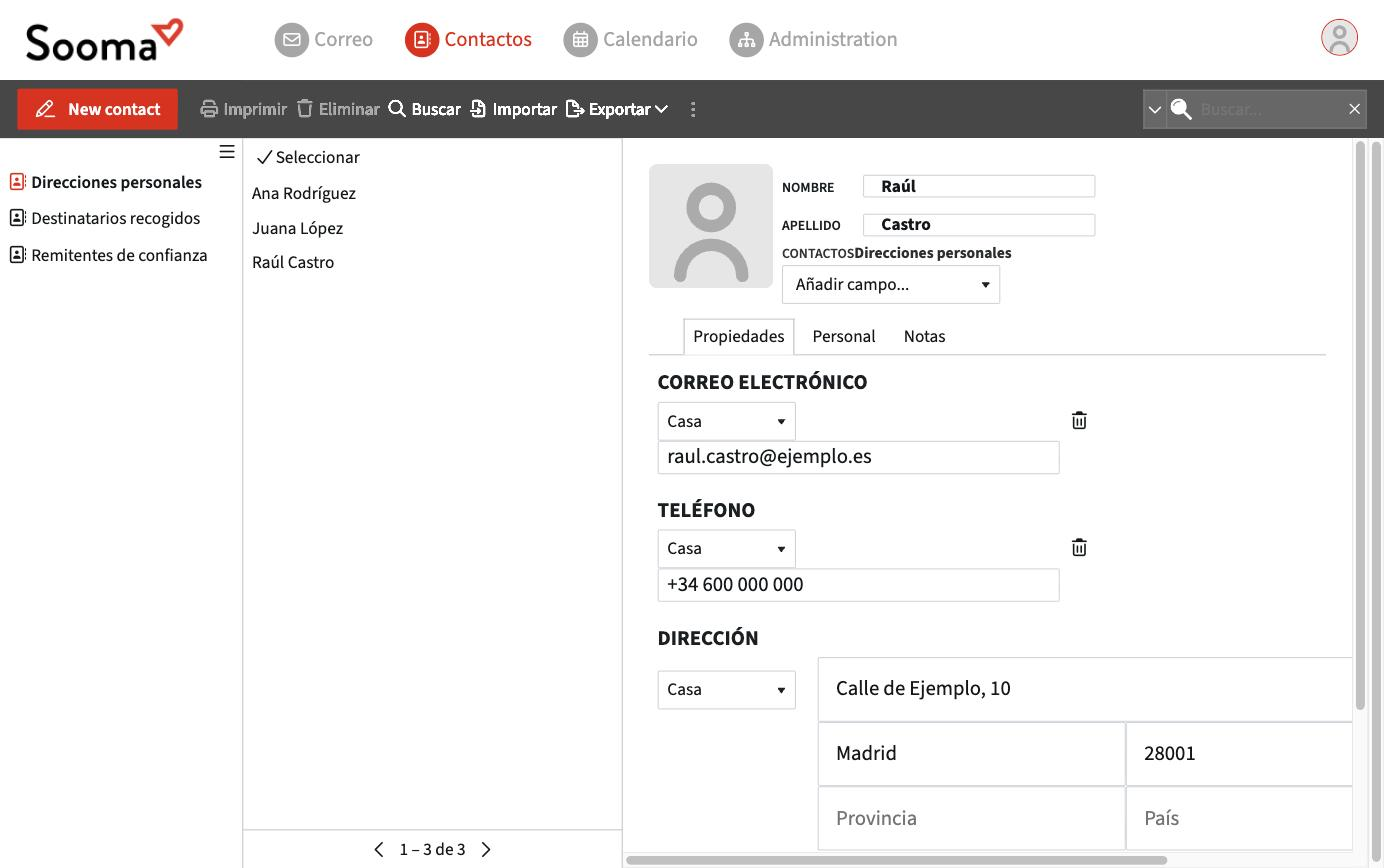Open the three-dot more actions menu

693,109
